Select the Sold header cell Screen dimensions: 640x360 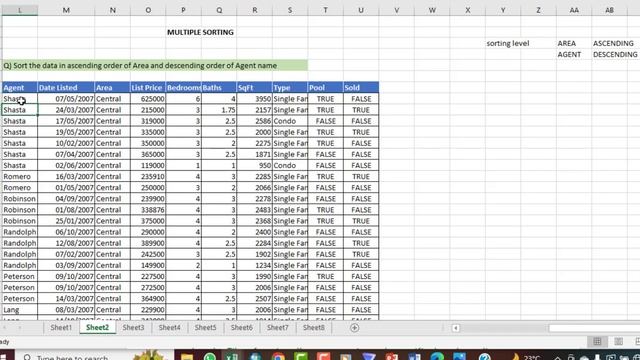[x=361, y=87]
